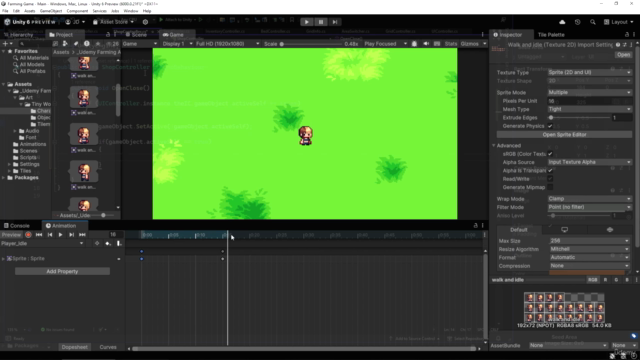Open Unity cloud services icon
The height and width of the screenshot is (360, 640).
coord(562,22)
